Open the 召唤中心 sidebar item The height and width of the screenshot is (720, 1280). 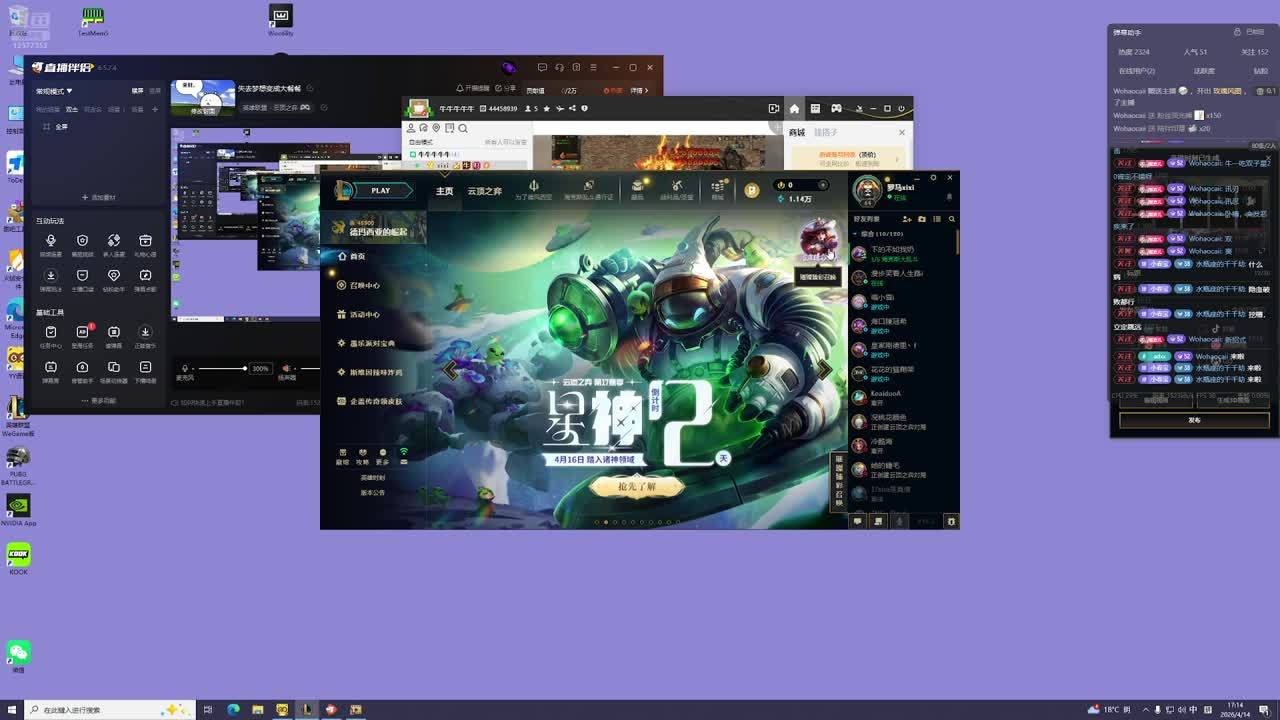[364, 285]
